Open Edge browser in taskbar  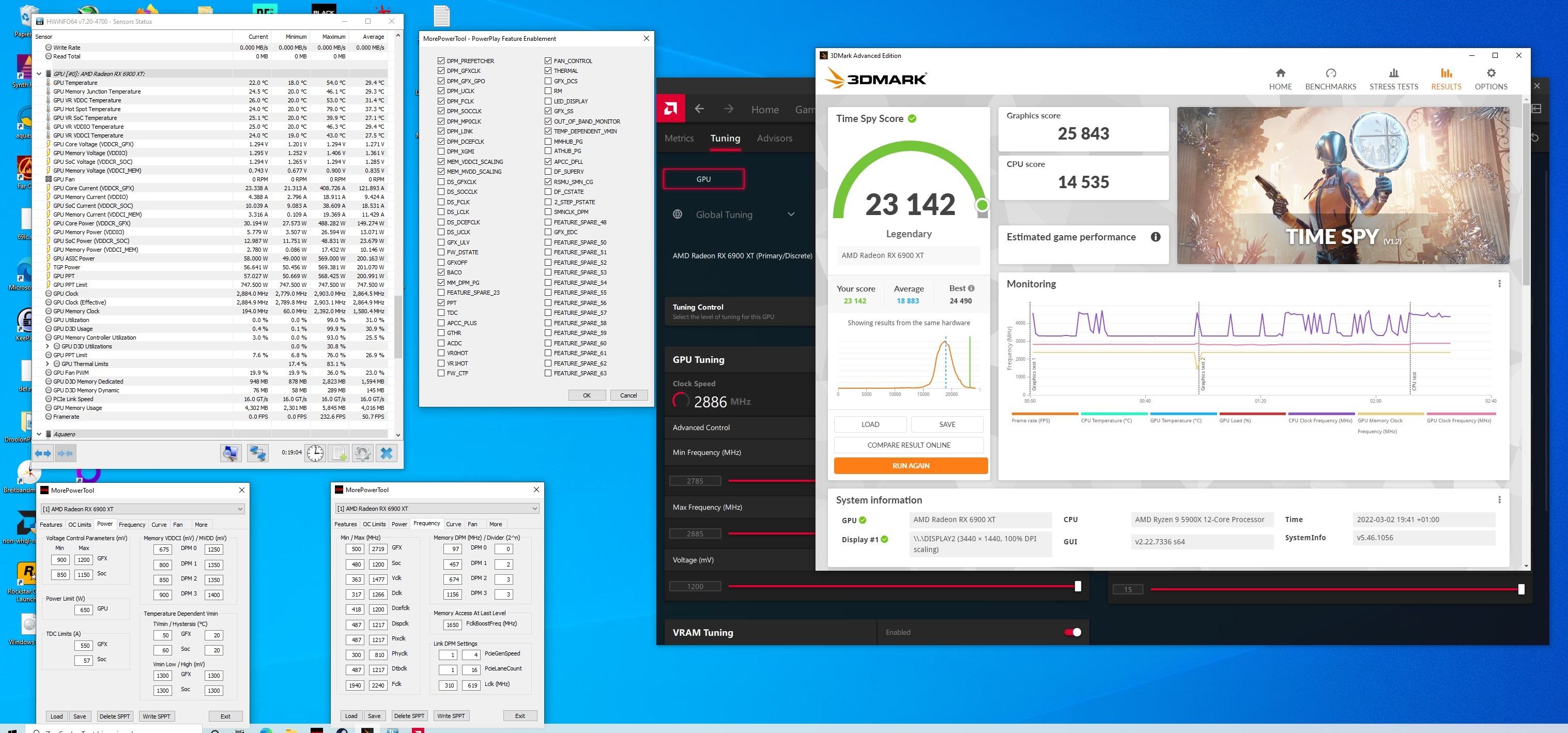click(266, 729)
